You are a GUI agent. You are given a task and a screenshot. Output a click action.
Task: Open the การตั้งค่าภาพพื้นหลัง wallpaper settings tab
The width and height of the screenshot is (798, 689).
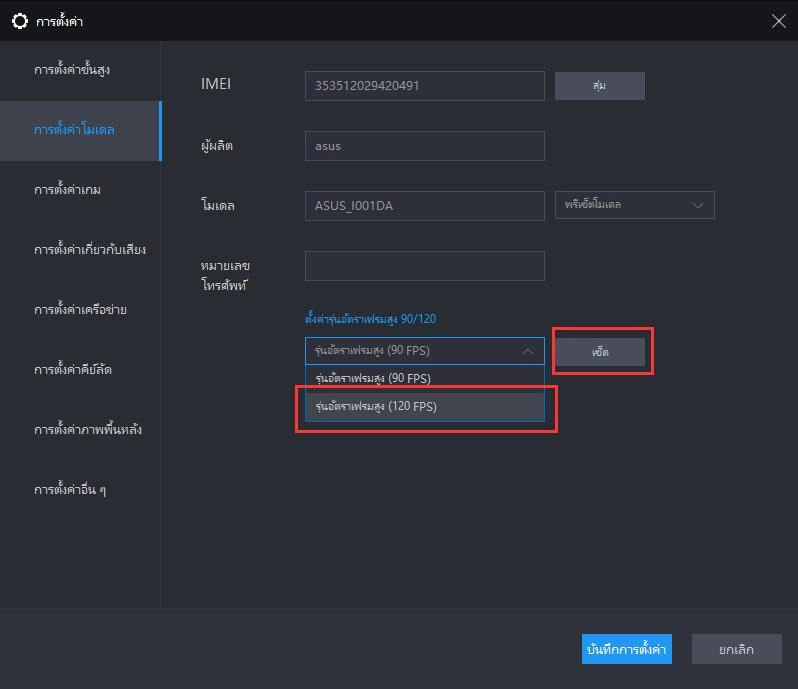coord(88,430)
